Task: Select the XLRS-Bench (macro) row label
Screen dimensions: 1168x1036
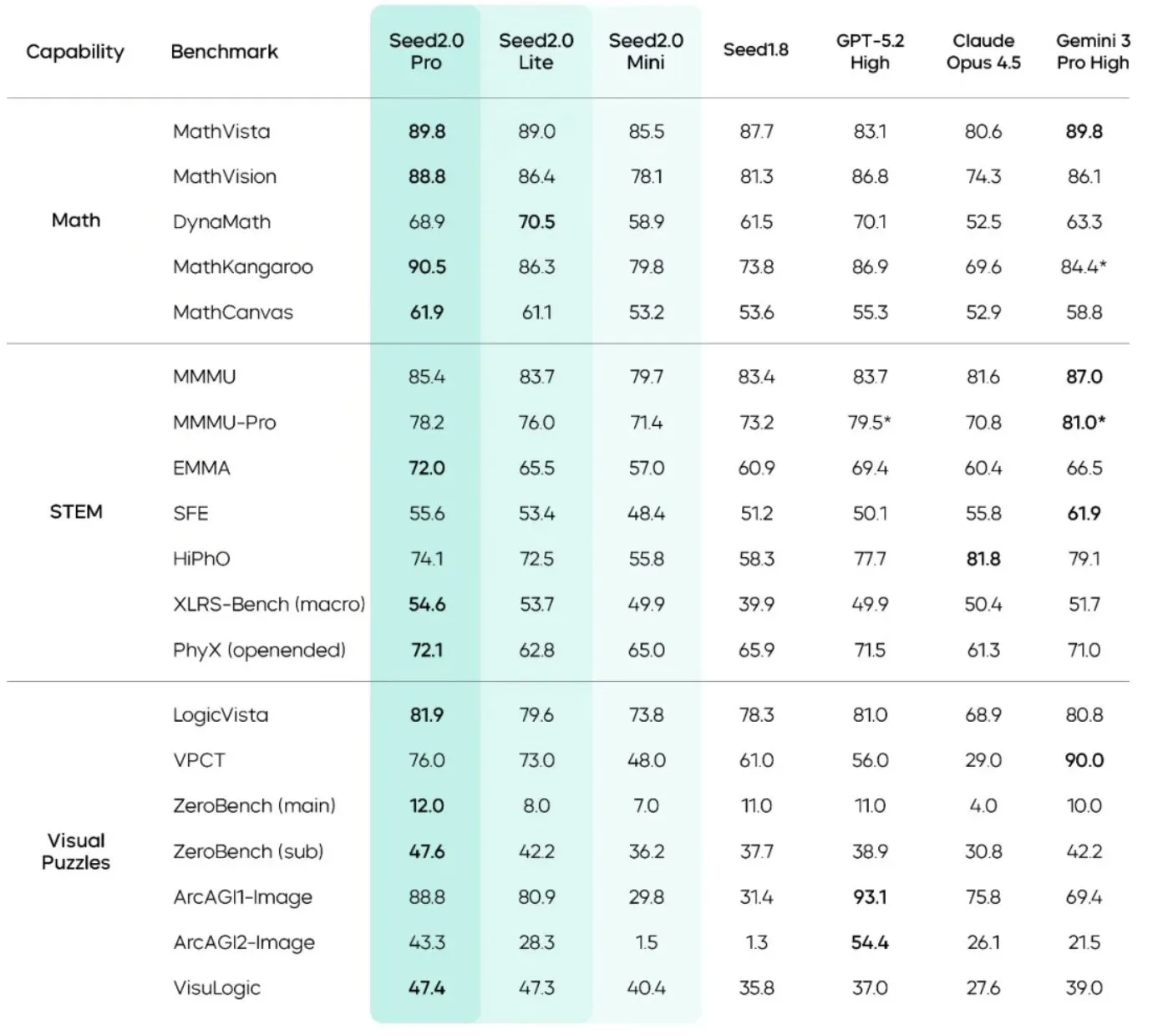Action: click(x=269, y=604)
